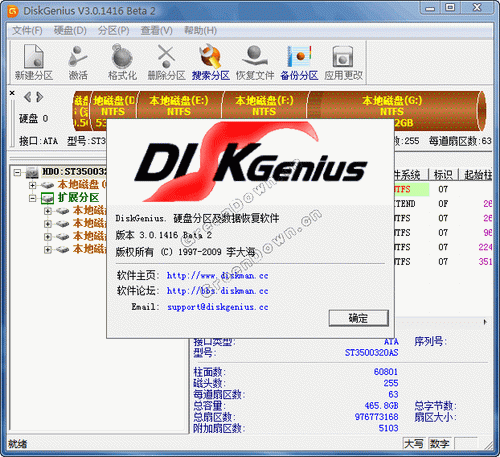Click the disk model value ST3500320AS
Screen dimensions: 500x457
371,353
